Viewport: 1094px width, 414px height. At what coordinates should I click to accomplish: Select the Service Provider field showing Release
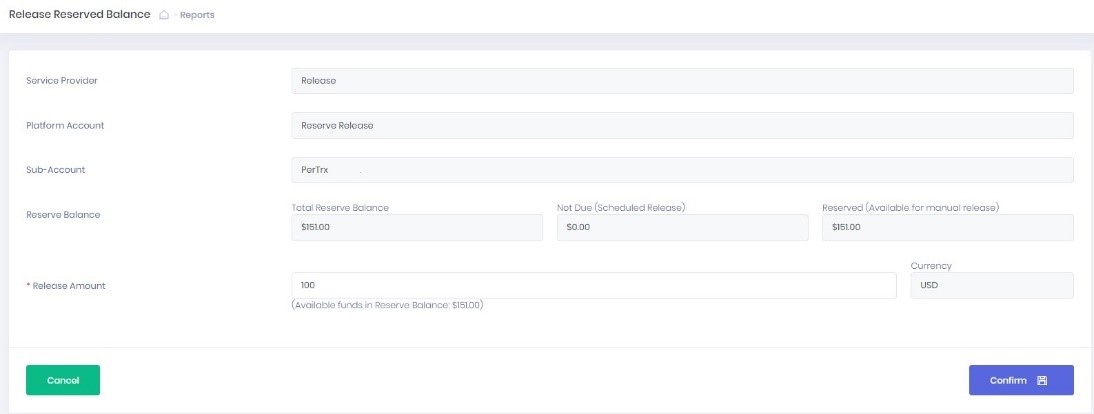click(x=682, y=81)
